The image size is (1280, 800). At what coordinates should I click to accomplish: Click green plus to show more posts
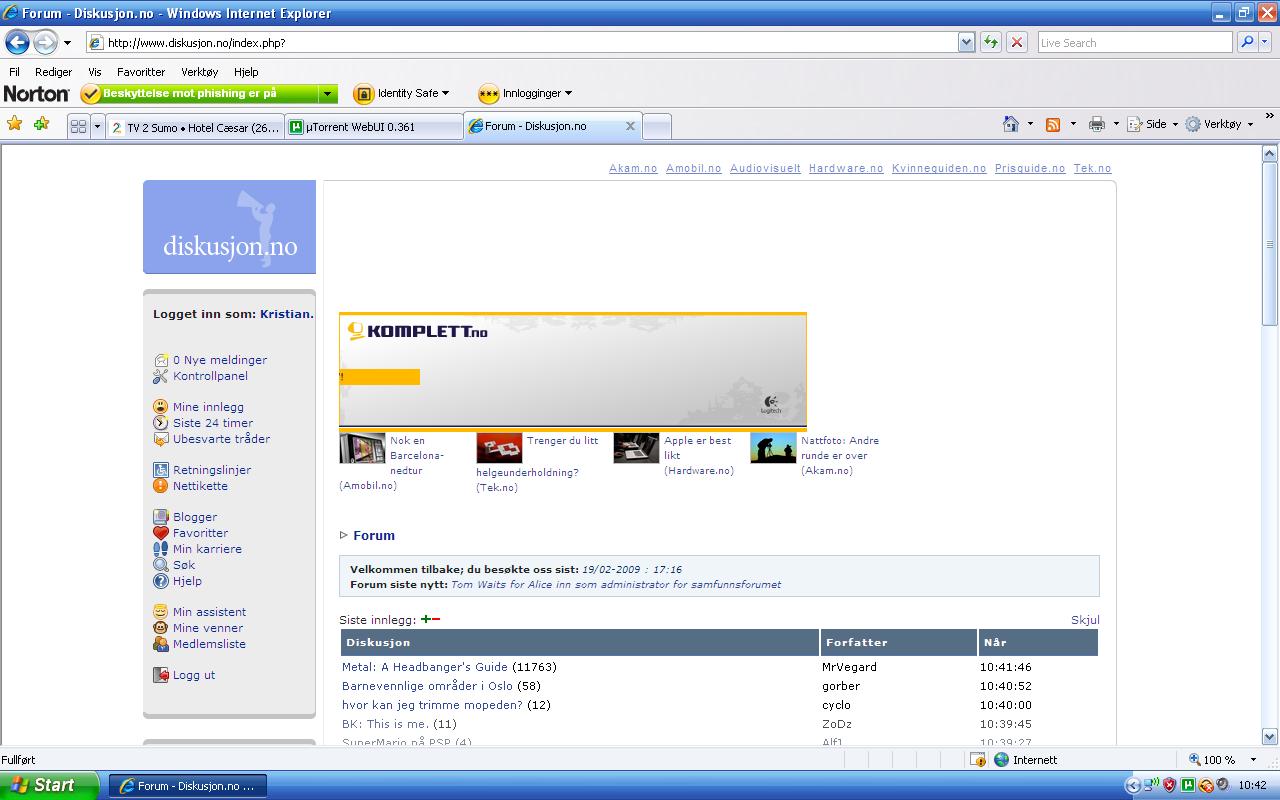coord(426,619)
